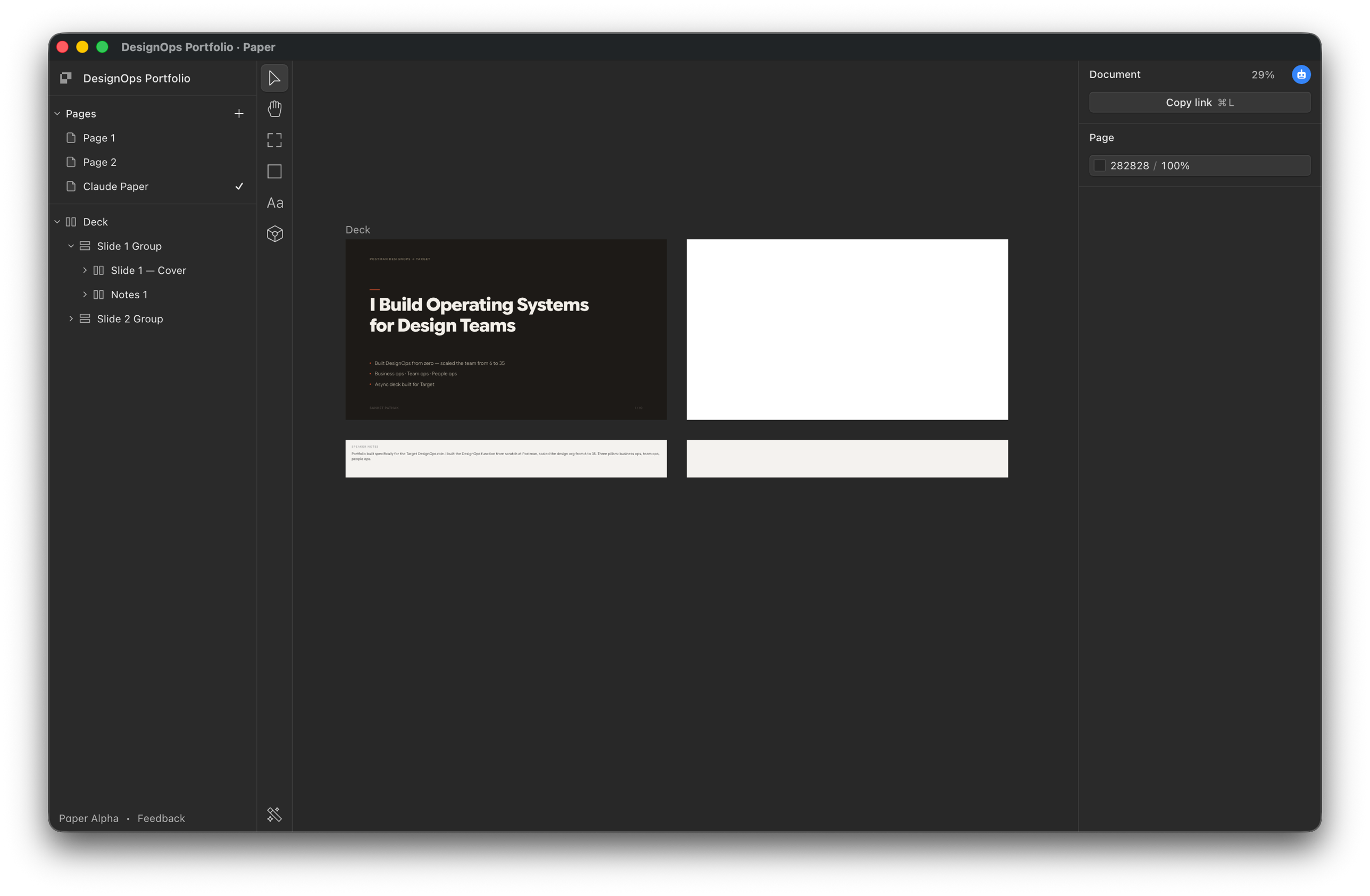Open the 29% zoom level menu

click(1263, 75)
